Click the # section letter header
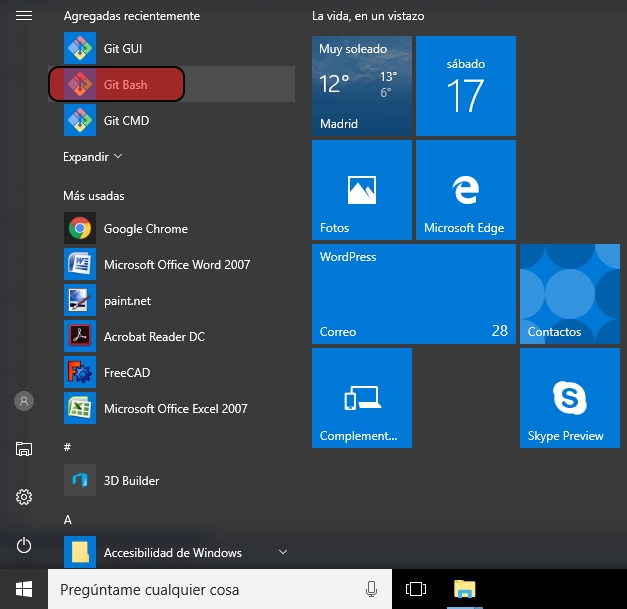Screen dimensions: 627x609 [x=67, y=447]
